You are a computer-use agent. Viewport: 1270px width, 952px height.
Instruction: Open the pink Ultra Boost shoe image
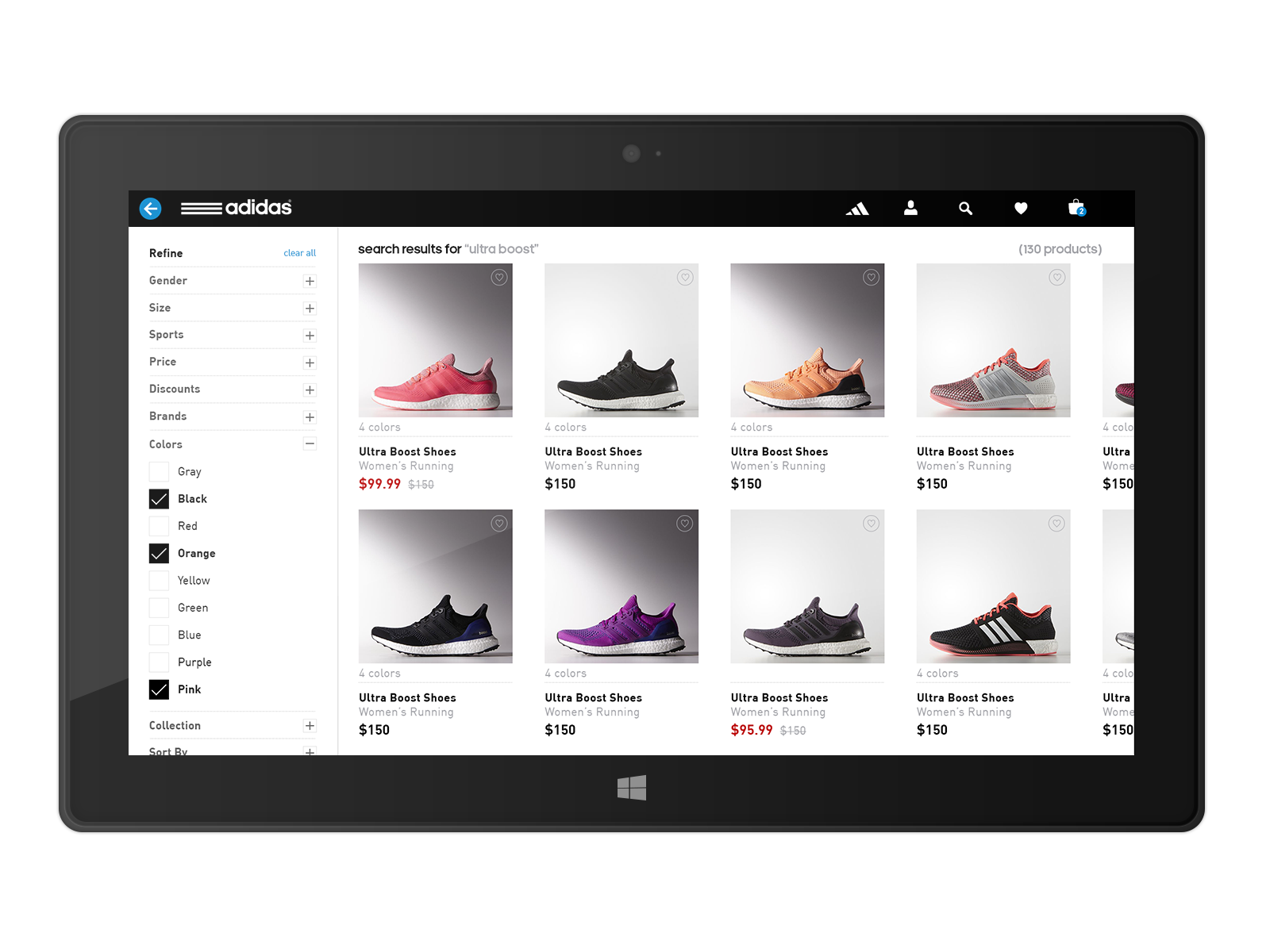pos(436,340)
